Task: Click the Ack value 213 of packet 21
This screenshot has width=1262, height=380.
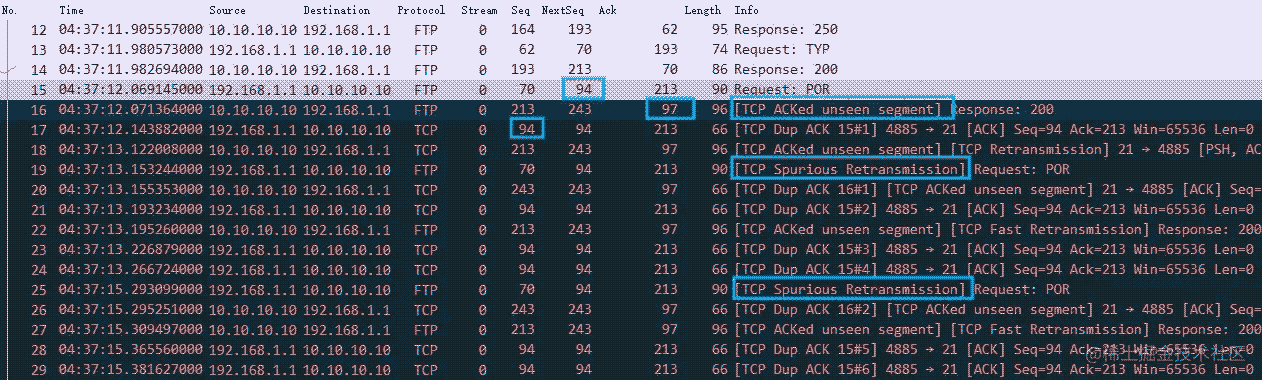Action: pos(666,210)
